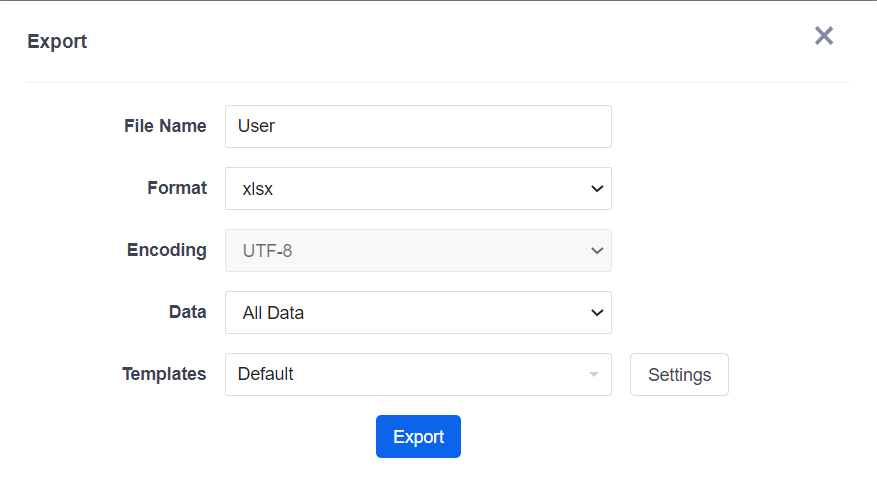The height and width of the screenshot is (495, 877).
Task: Click the chevron arrow in Encoding select
Action: pos(597,251)
